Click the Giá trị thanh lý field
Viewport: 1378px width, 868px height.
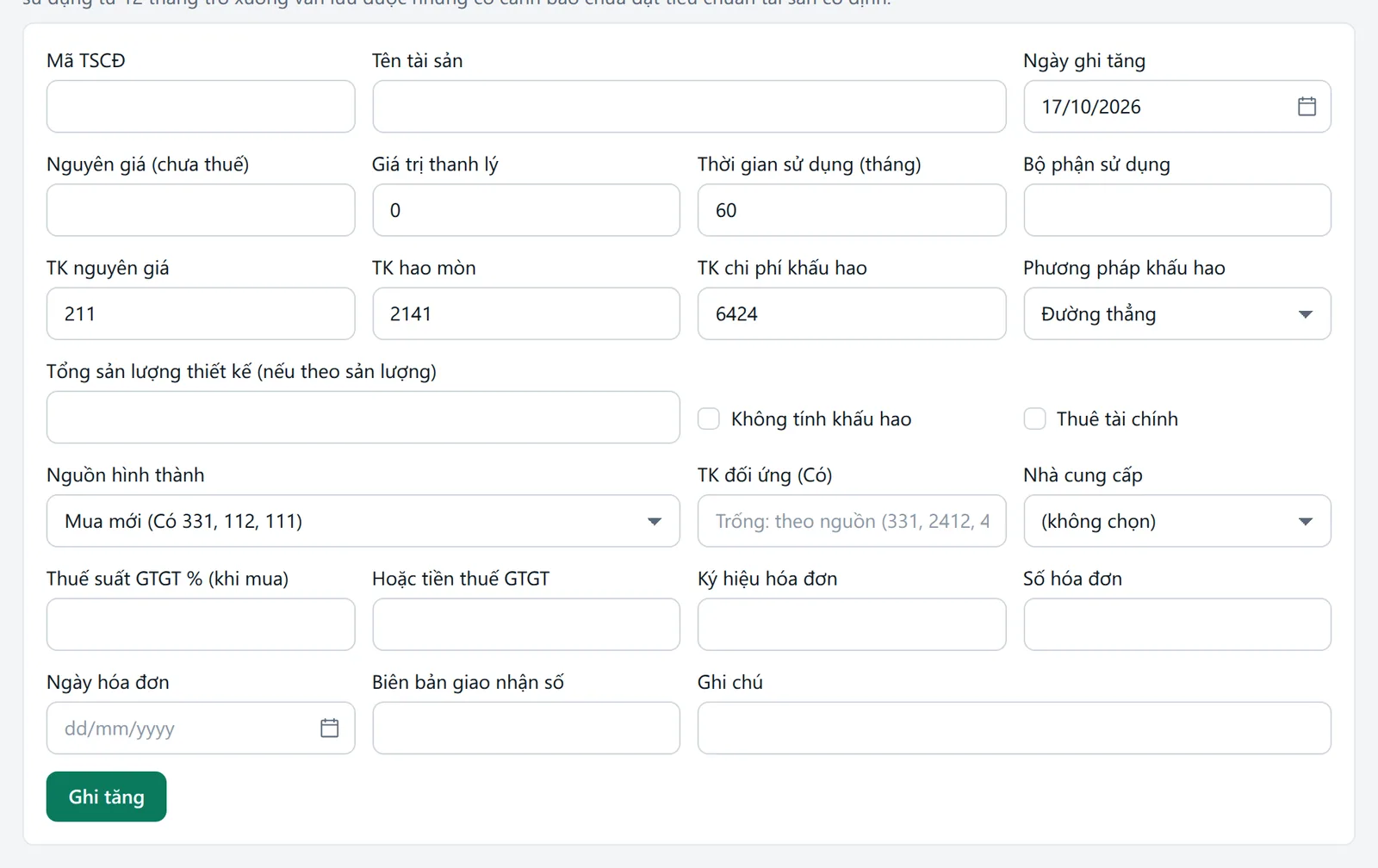click(526, 210)
